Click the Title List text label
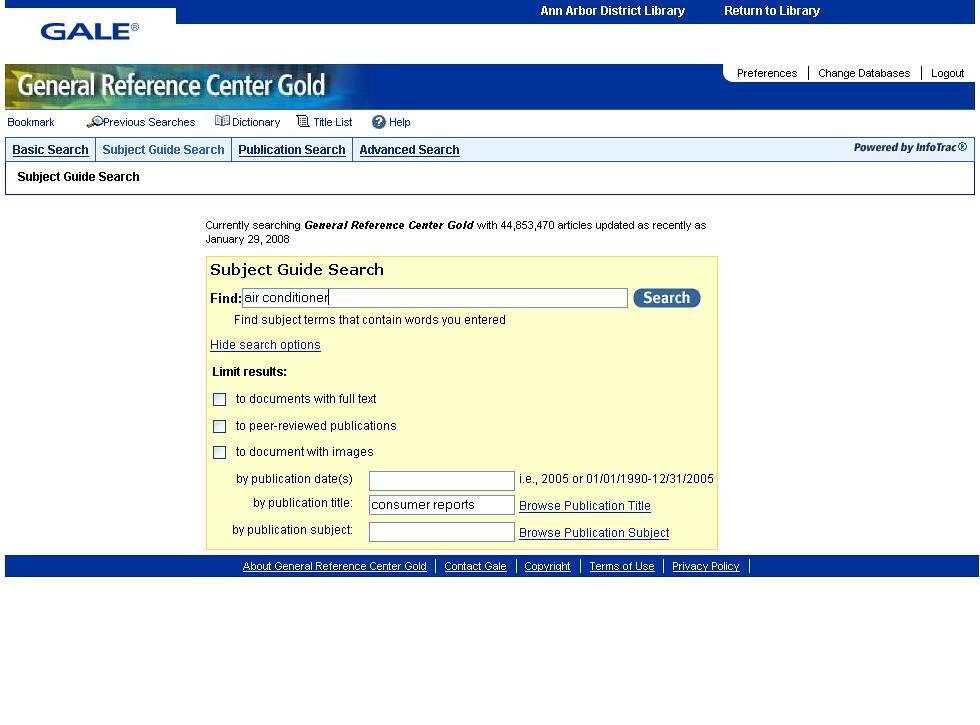 coord(332,122)
